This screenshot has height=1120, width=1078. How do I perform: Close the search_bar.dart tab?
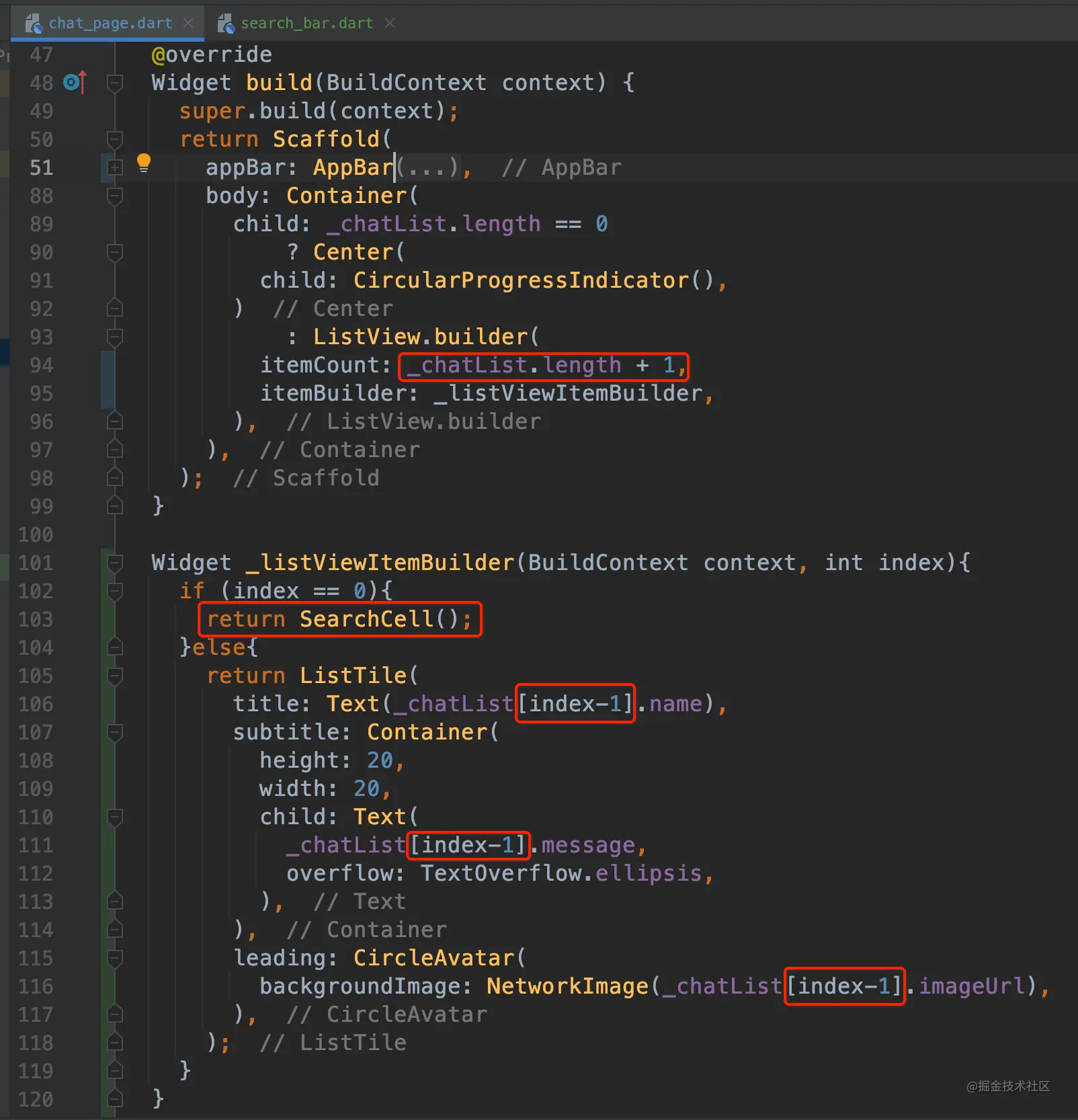pyautogui.click(x=390, y=23)
